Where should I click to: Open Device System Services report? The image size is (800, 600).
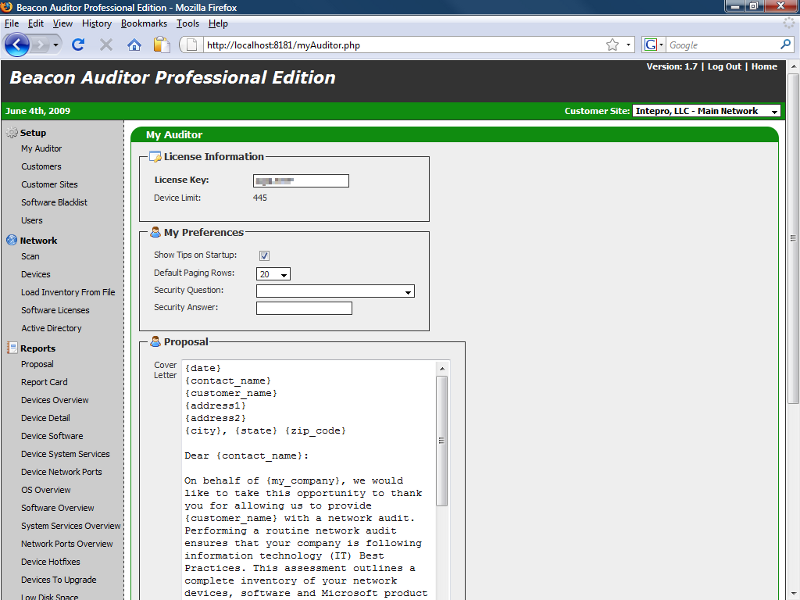65,454
